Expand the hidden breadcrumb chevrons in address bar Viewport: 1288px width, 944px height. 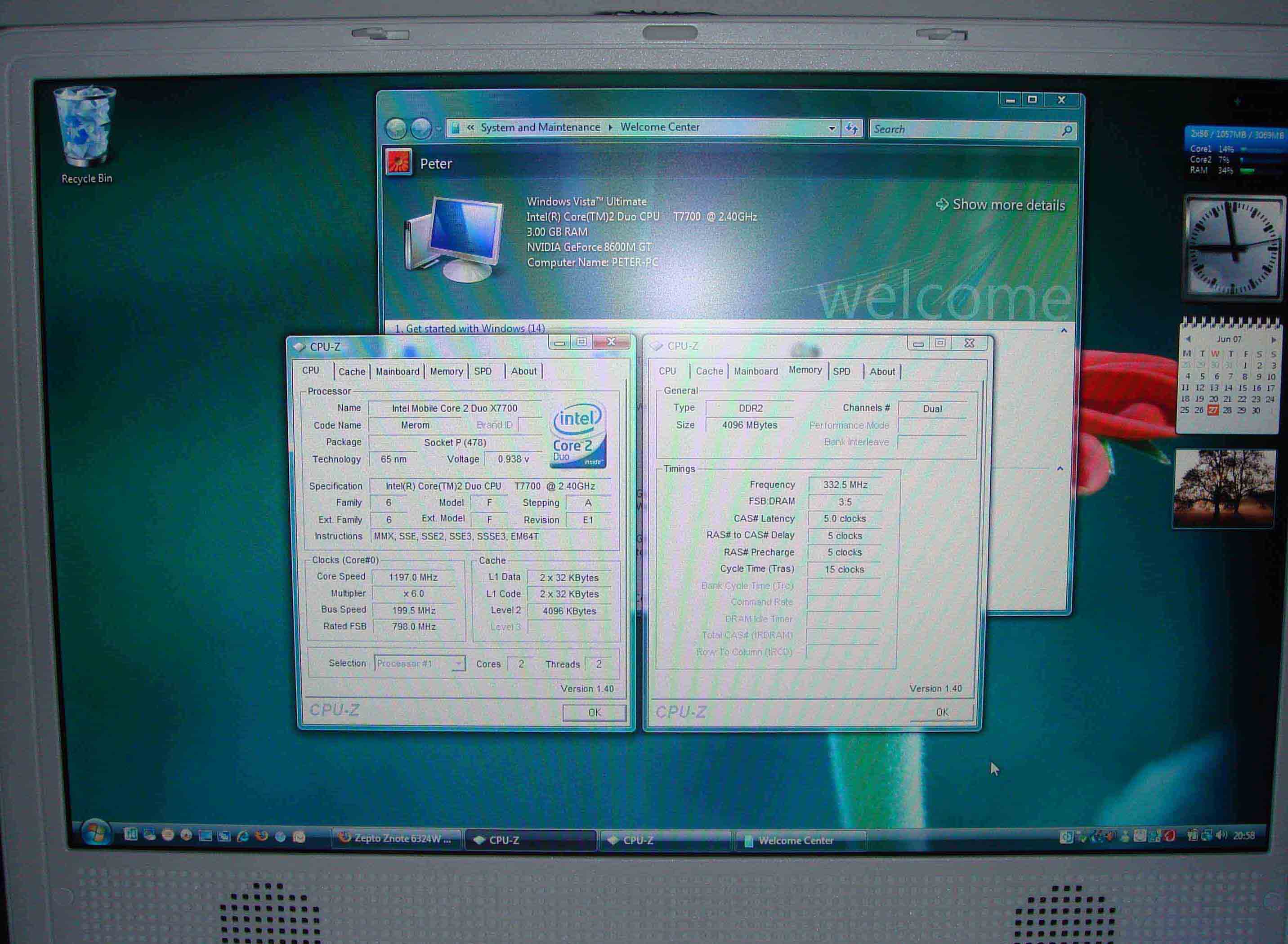(470, 127)
